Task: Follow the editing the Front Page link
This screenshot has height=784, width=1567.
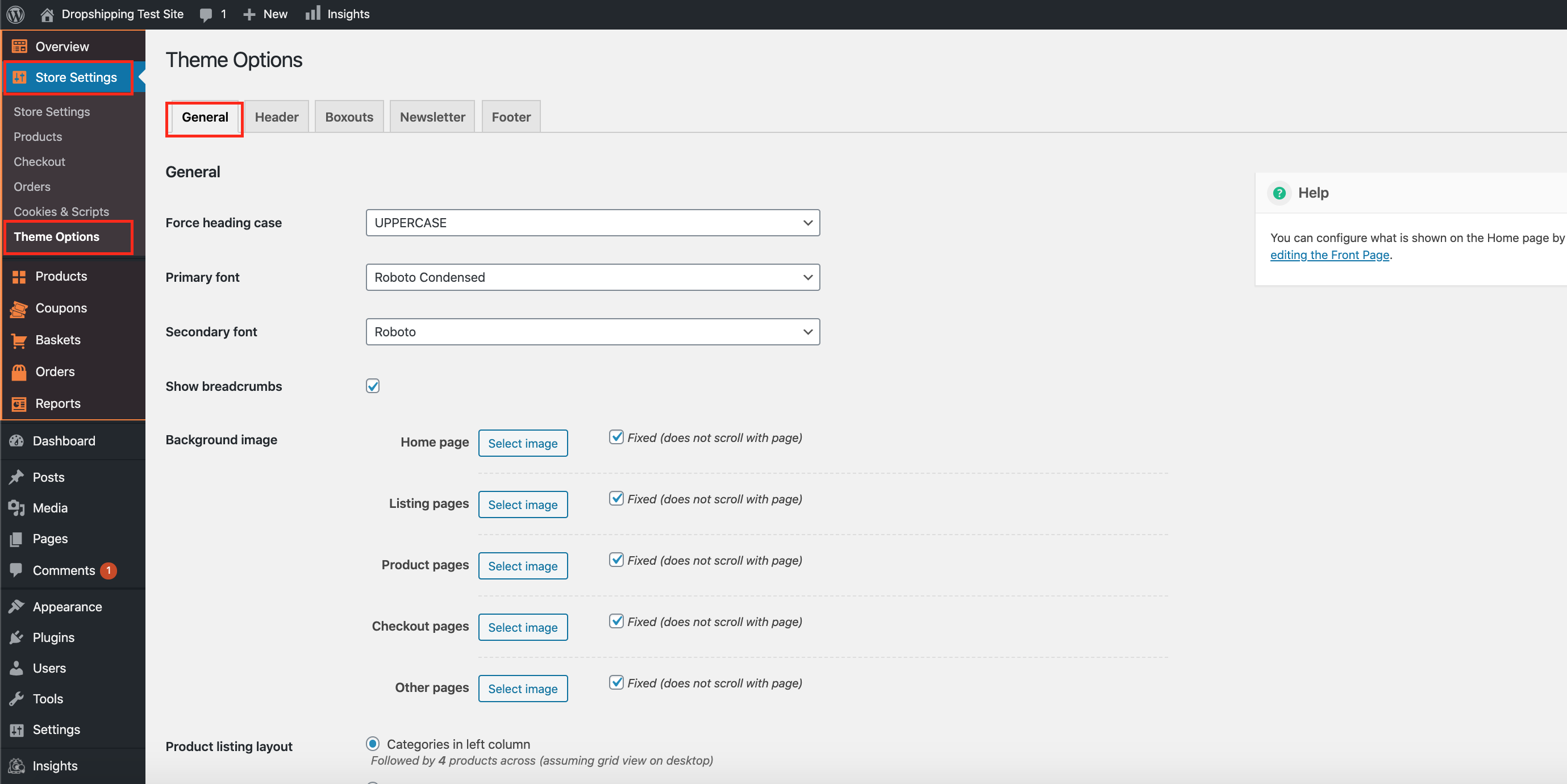Action: point(1329,255)
